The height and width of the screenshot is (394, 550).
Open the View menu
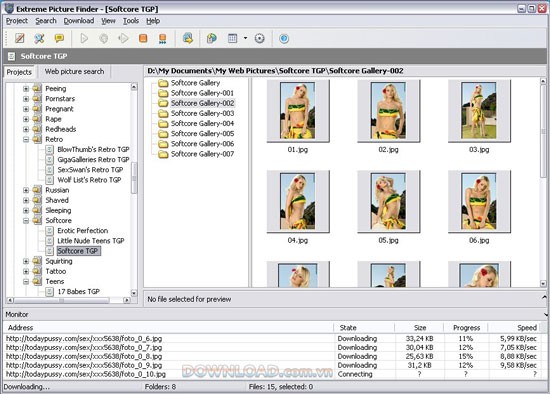click(x=108, y=21)
